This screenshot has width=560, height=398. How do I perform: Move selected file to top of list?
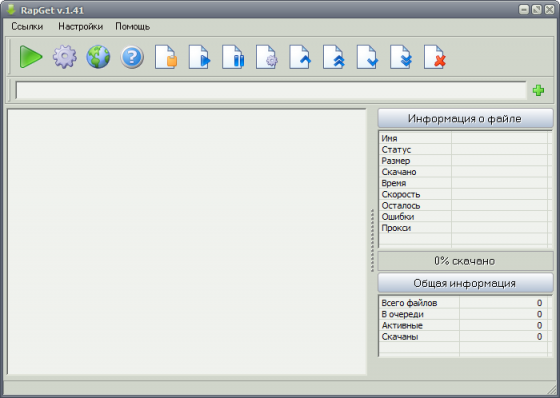334,57
